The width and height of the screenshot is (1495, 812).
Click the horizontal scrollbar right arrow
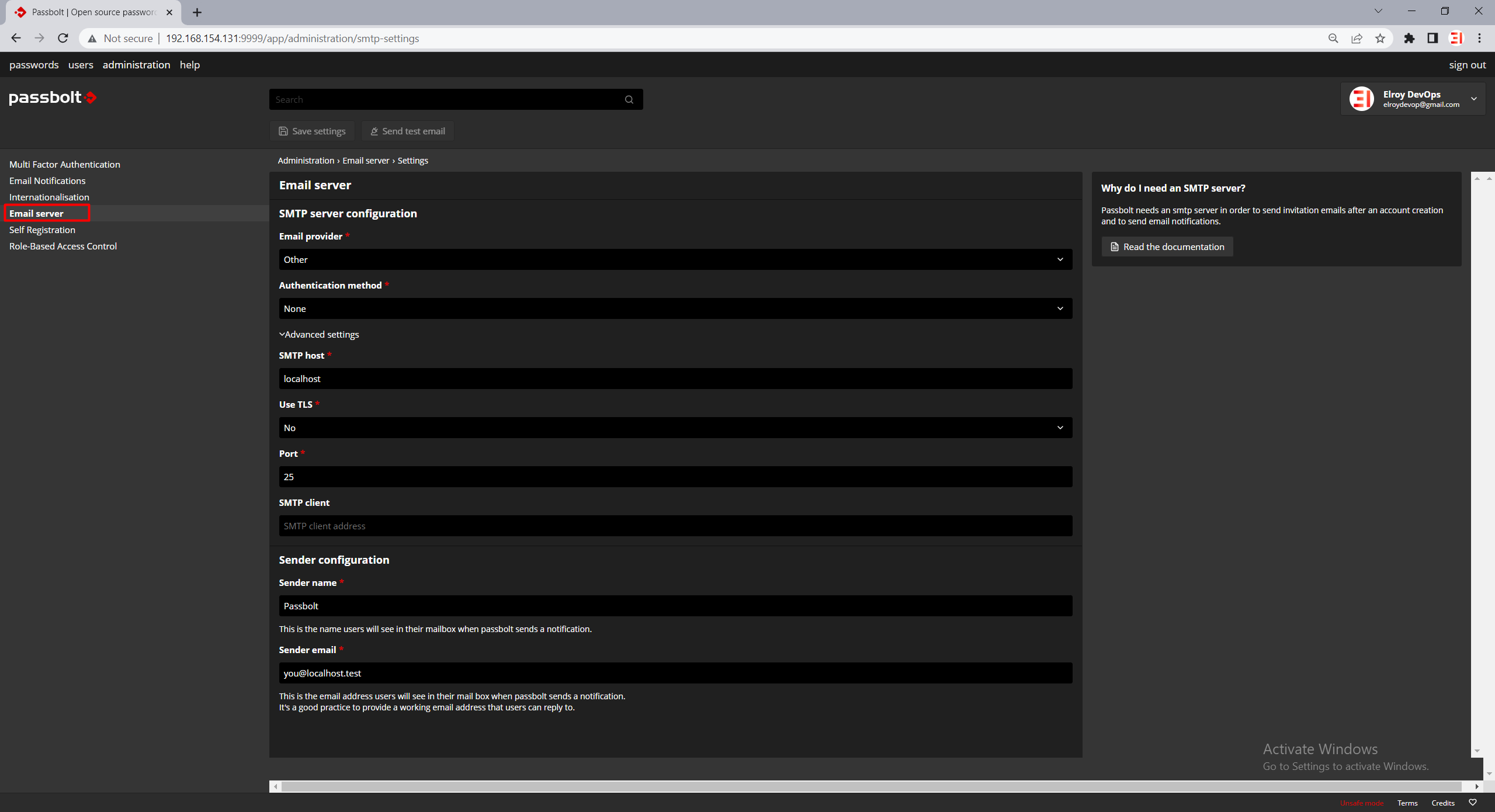[x=1477, y=786]
